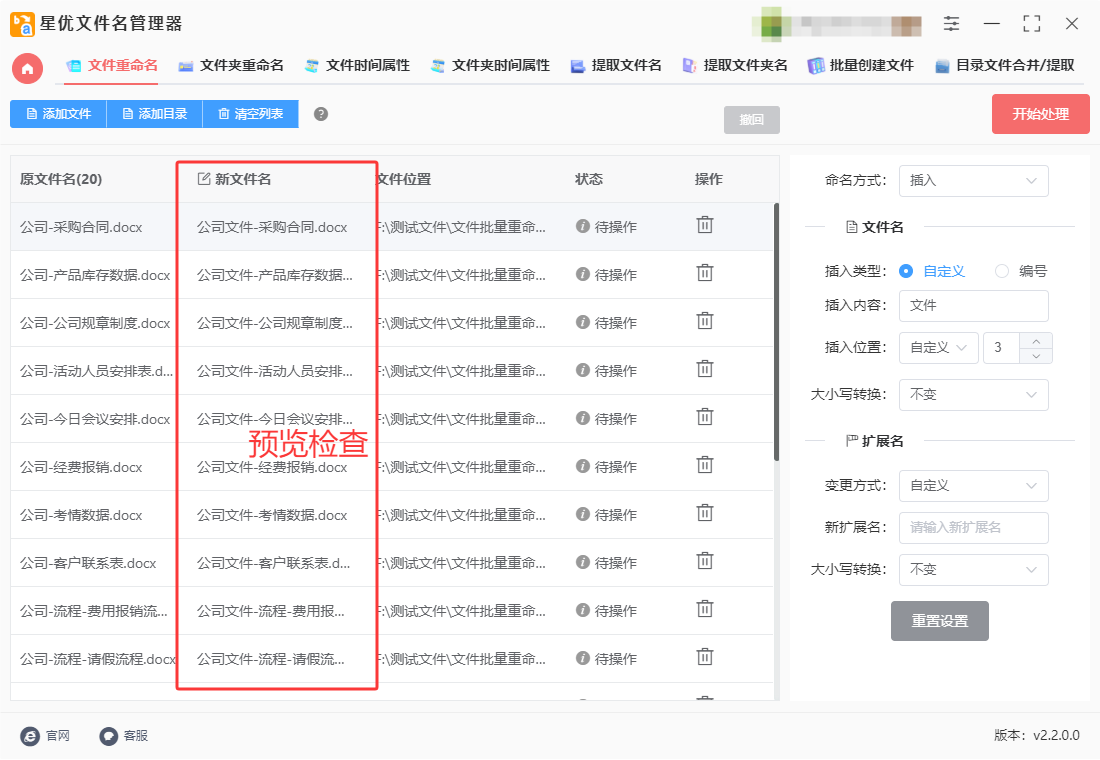Click the 撤回 button

click(x=751, y=120)
